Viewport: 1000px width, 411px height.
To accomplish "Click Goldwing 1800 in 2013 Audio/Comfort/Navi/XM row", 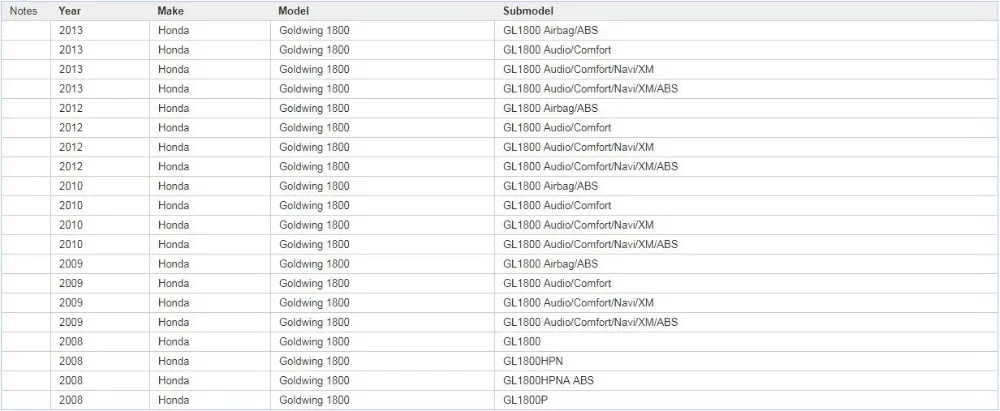I will (314, 69).
